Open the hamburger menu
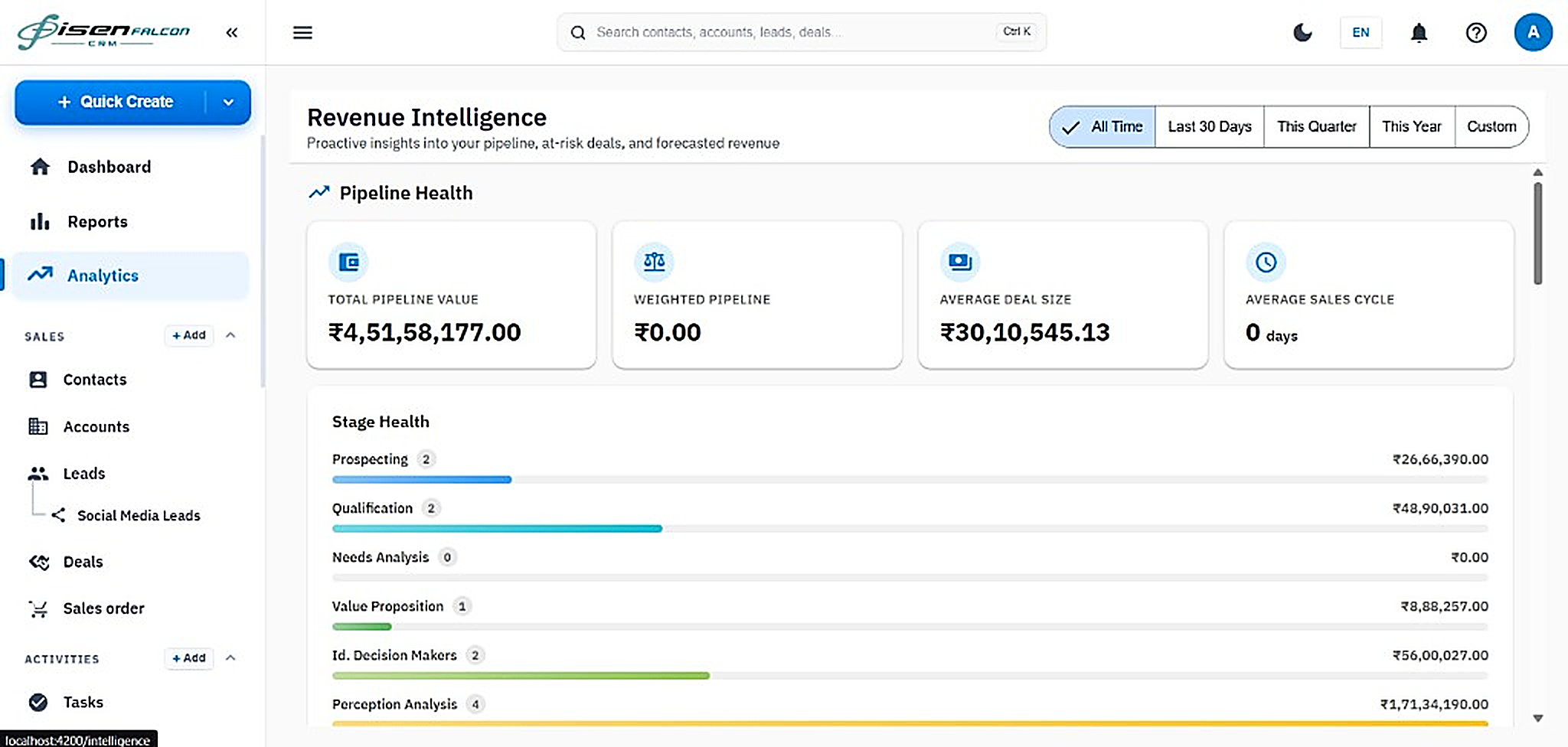 (302, 32)
